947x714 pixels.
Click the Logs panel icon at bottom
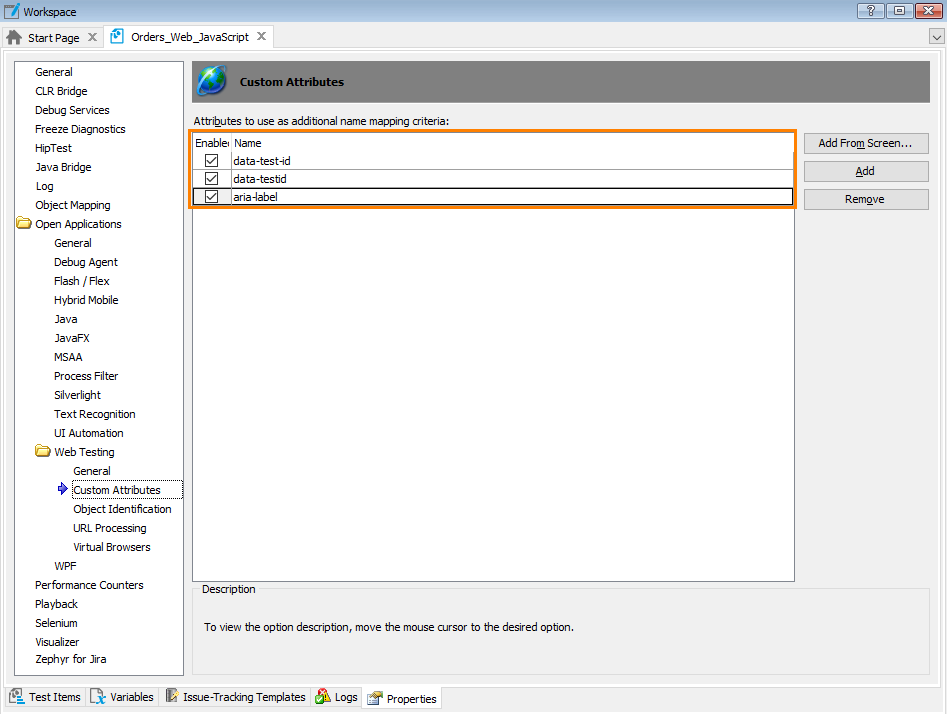[x=321, y=697]
